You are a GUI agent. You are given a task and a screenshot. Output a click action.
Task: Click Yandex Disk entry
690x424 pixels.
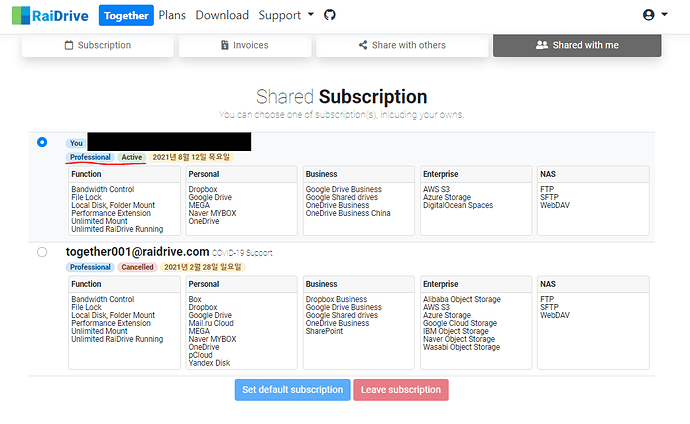pos(209,363)
